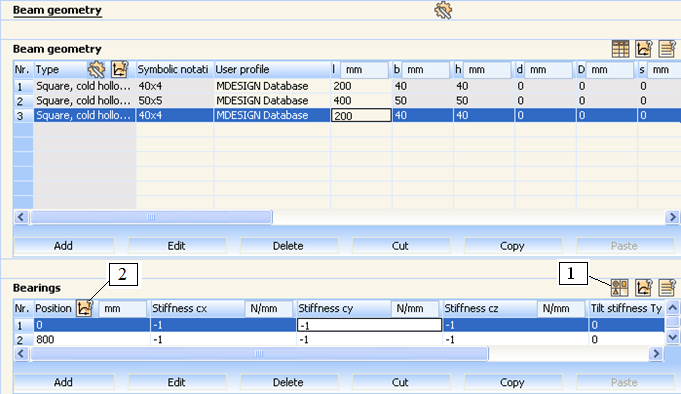Click length input field showing 200 in row 3
Screen dimensions: 681x394
pos(361,116)
